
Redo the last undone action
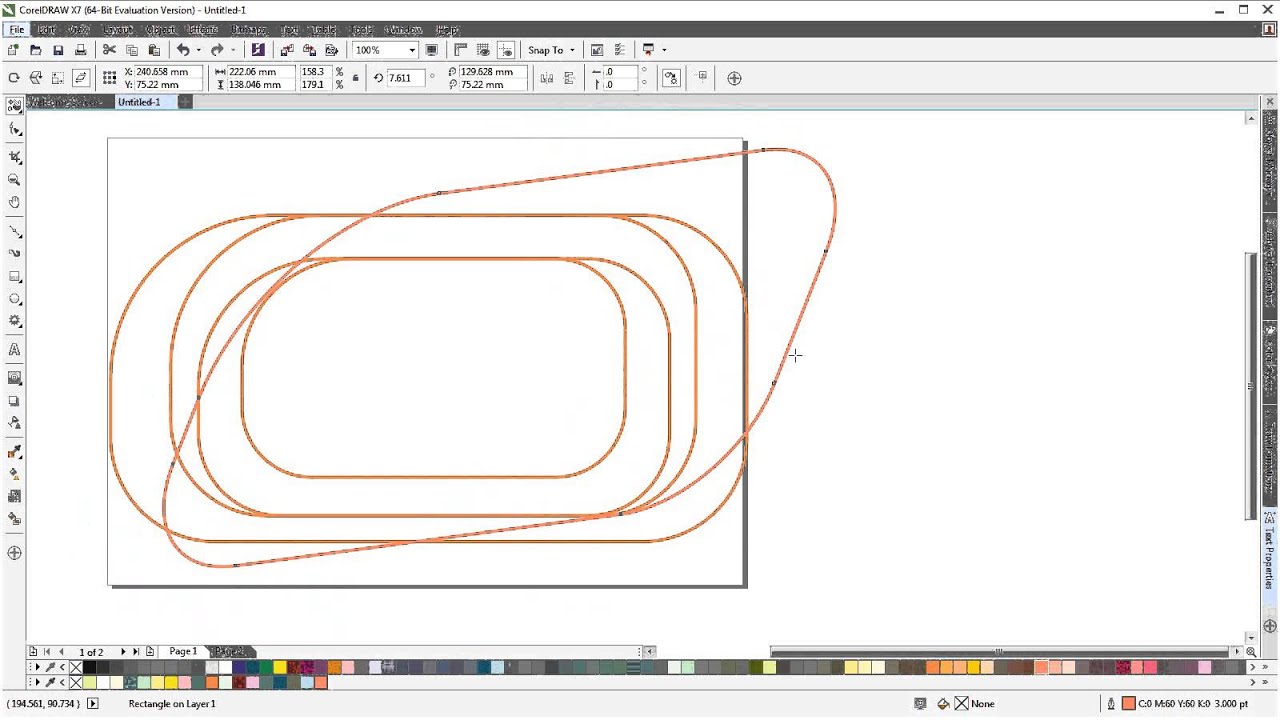pyautogui.click(x=217, y=50)
